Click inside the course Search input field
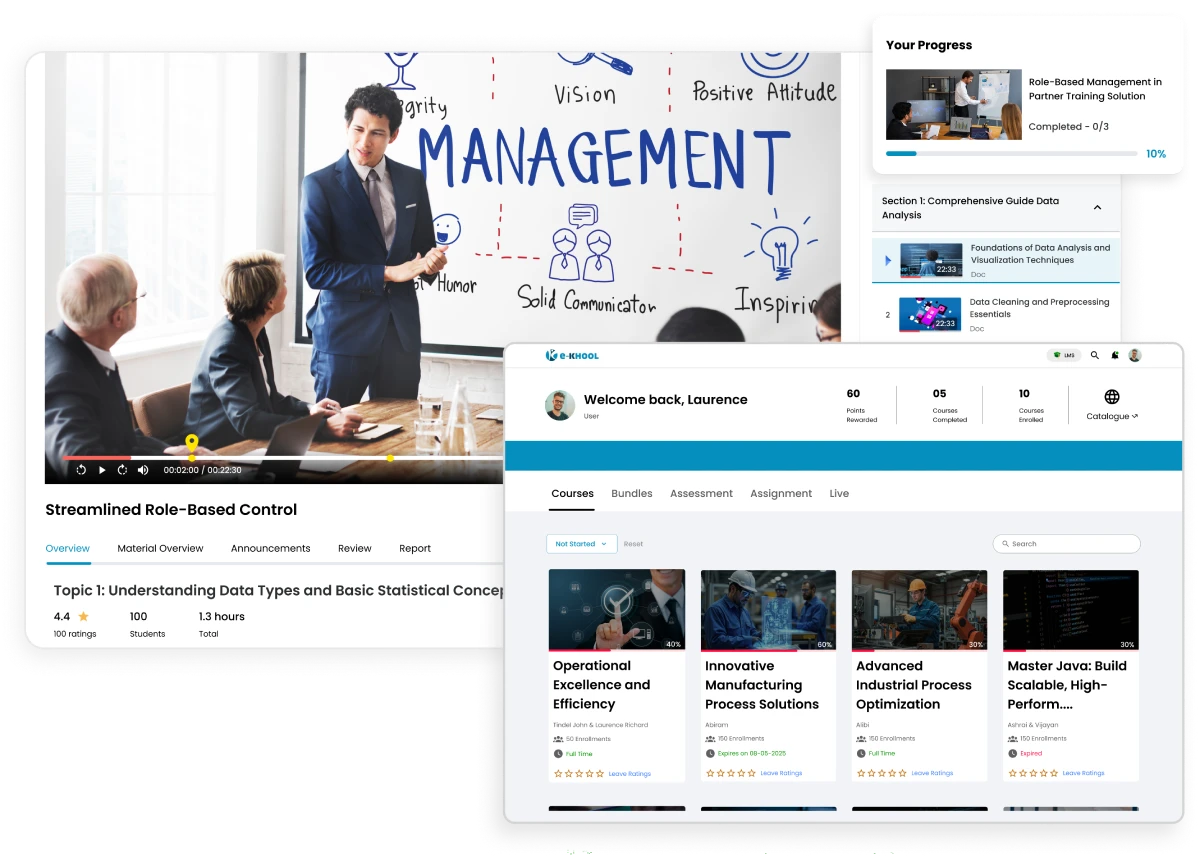Viewport: 1200px width, 856px height. [1066, 543]
